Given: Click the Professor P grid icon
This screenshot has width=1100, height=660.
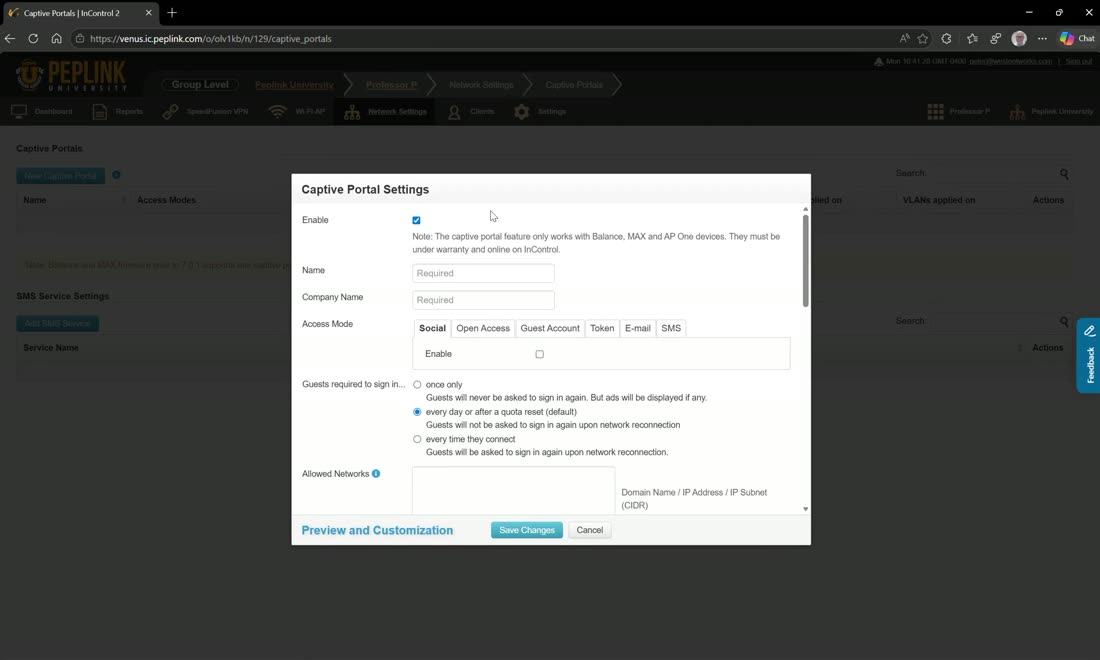Looking at the screenshot, I should 935,112.
